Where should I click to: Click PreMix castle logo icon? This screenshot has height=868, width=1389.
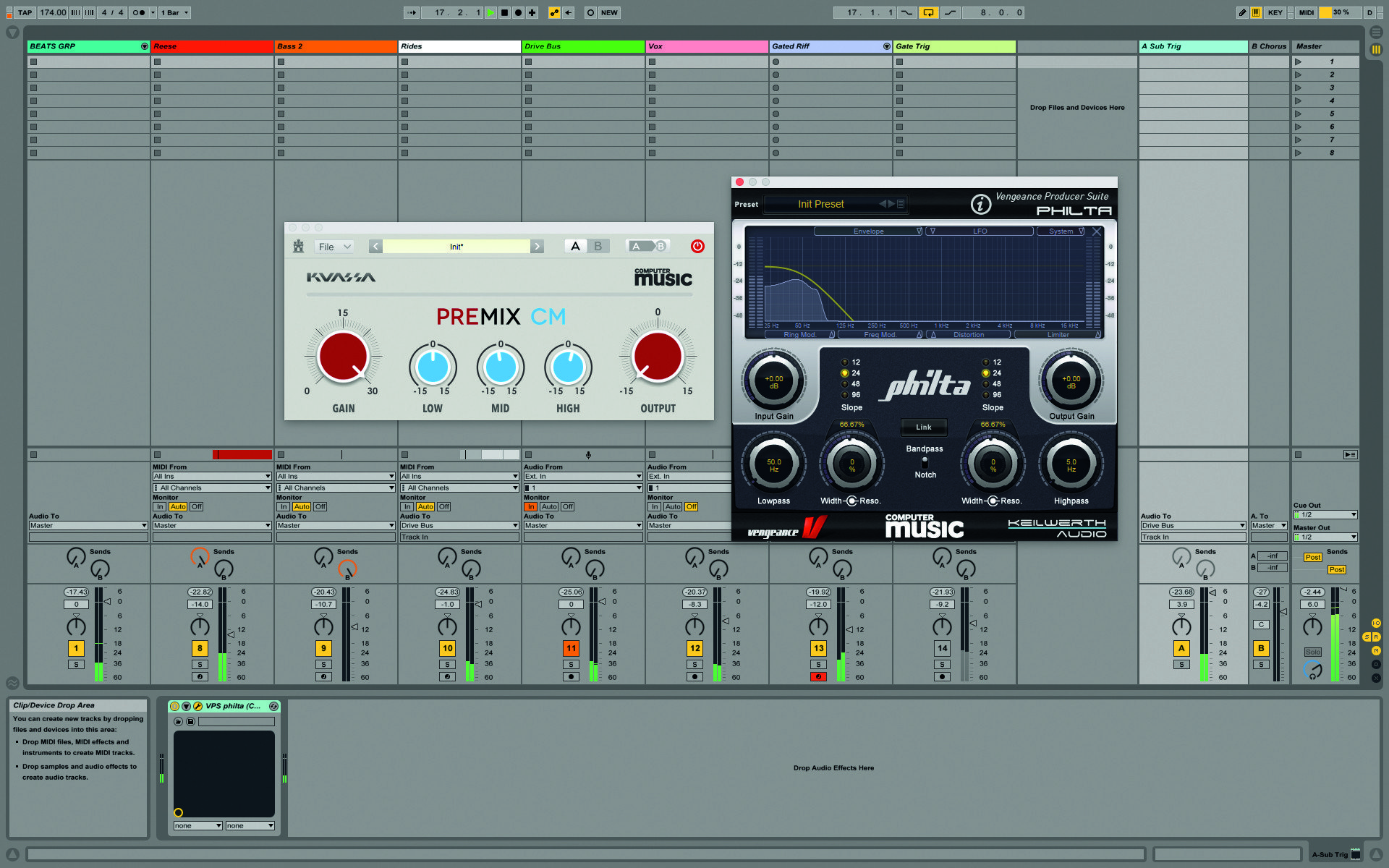(x=298, y=246)
